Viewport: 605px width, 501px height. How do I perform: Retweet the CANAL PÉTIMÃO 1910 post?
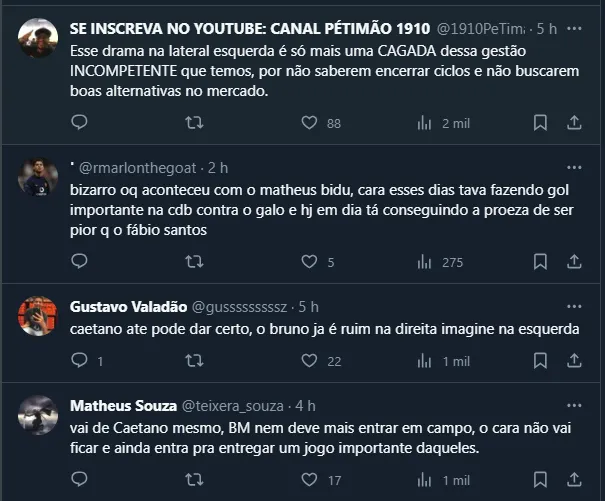(x=195, y=123)
